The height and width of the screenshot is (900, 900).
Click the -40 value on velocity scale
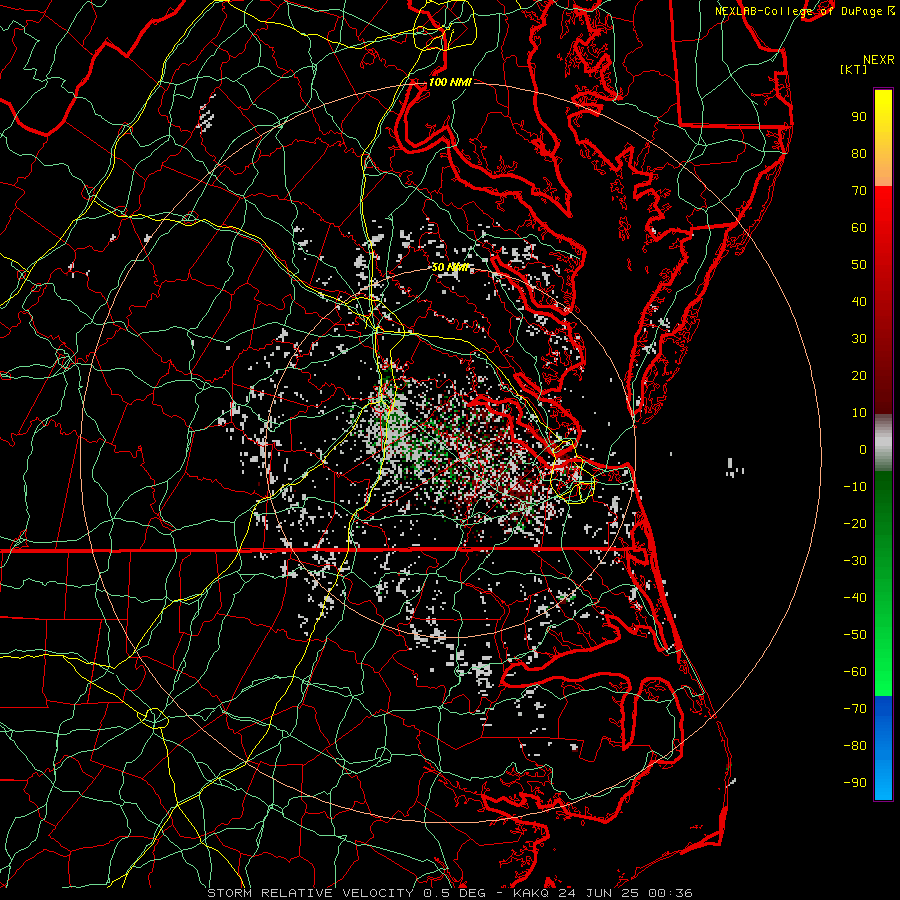pyautogui.click(x=855, y=598)
